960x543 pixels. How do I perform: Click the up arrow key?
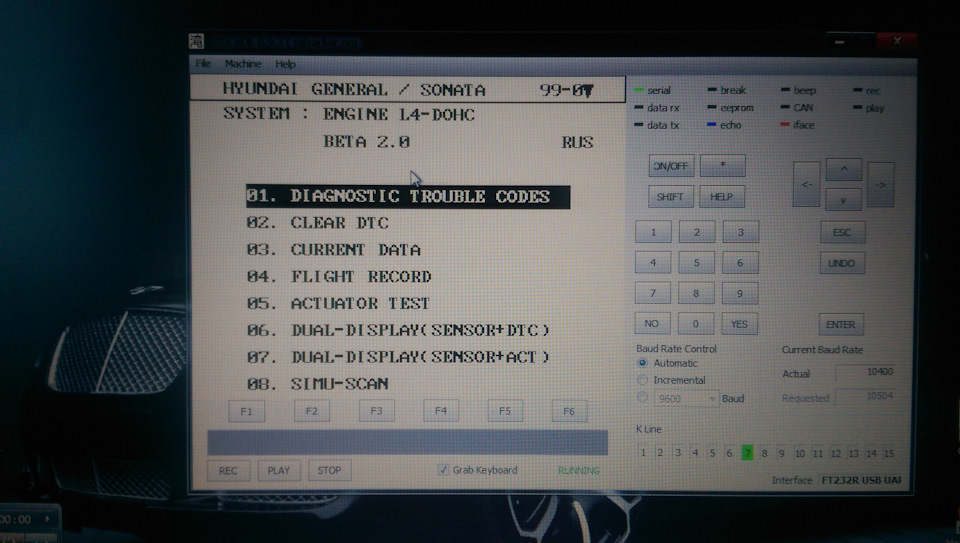[844, 169]
